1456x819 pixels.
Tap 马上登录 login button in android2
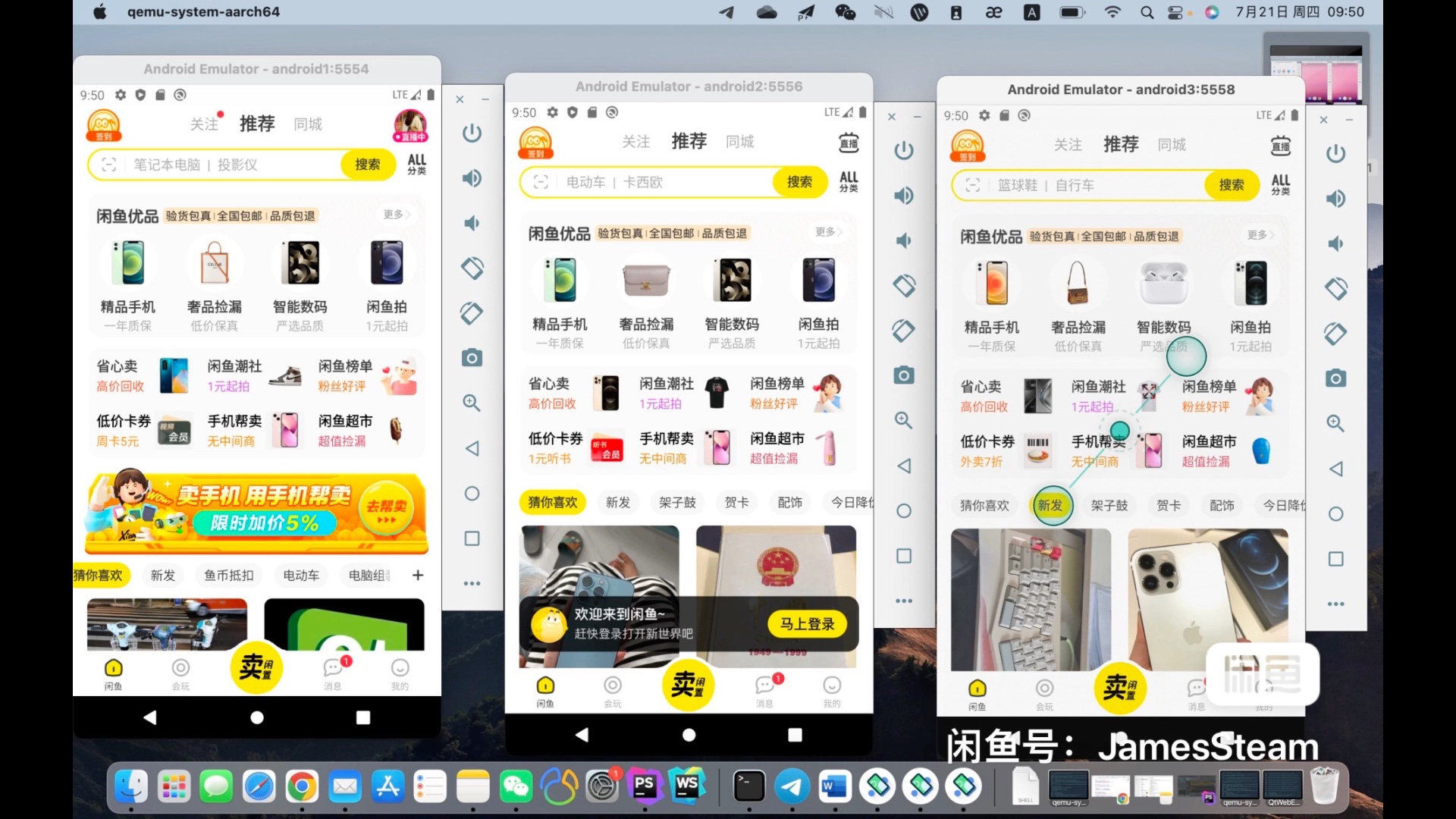pos(807,624)
